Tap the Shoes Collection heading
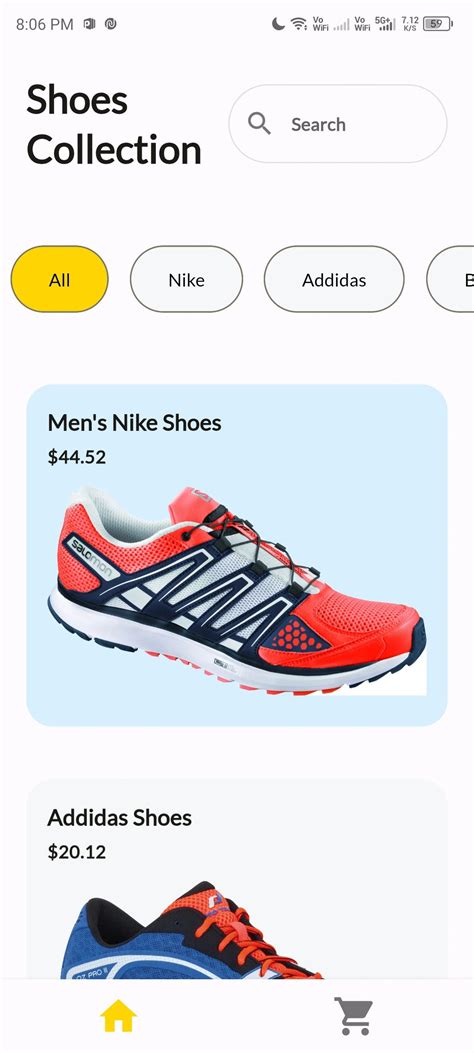This screenshot has height=1053, width=474. tap(114, 125)
